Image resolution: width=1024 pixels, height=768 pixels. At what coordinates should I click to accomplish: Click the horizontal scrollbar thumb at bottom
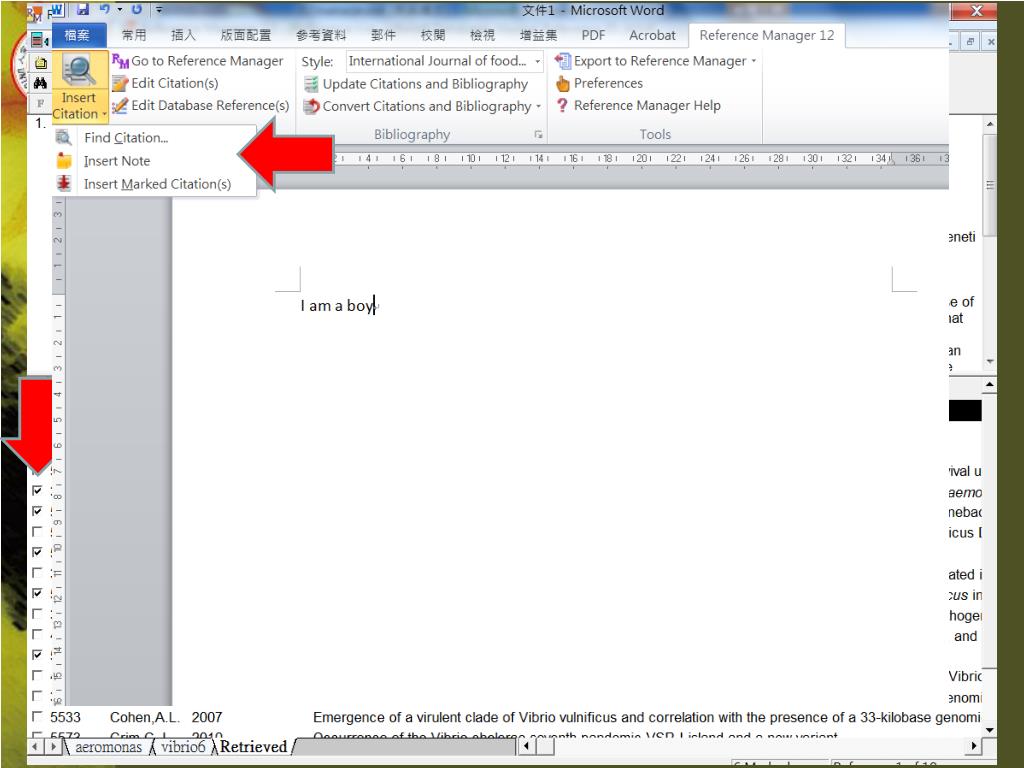[x=546, y=746]
